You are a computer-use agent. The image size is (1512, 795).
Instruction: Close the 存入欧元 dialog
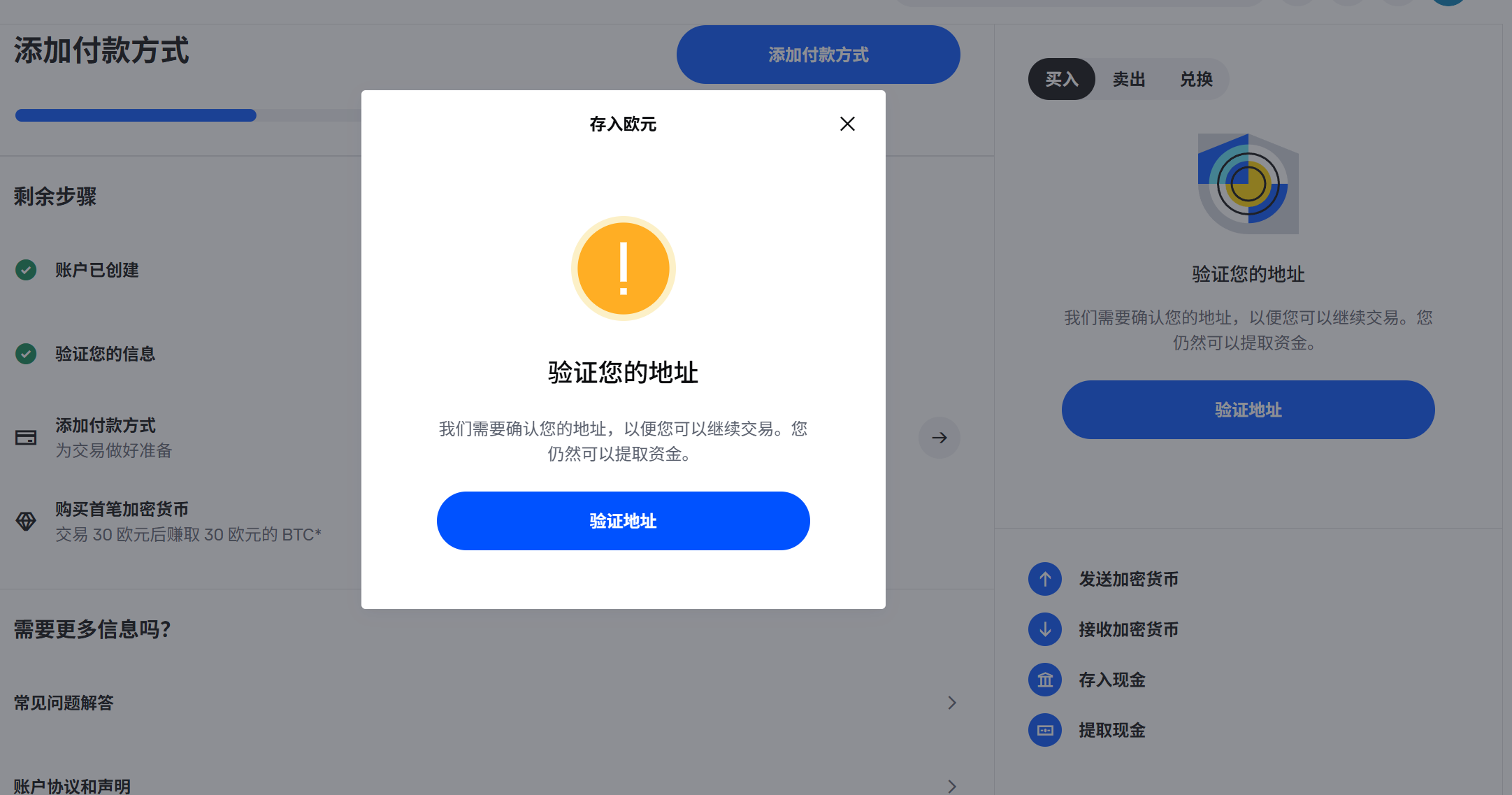point(847,124)
